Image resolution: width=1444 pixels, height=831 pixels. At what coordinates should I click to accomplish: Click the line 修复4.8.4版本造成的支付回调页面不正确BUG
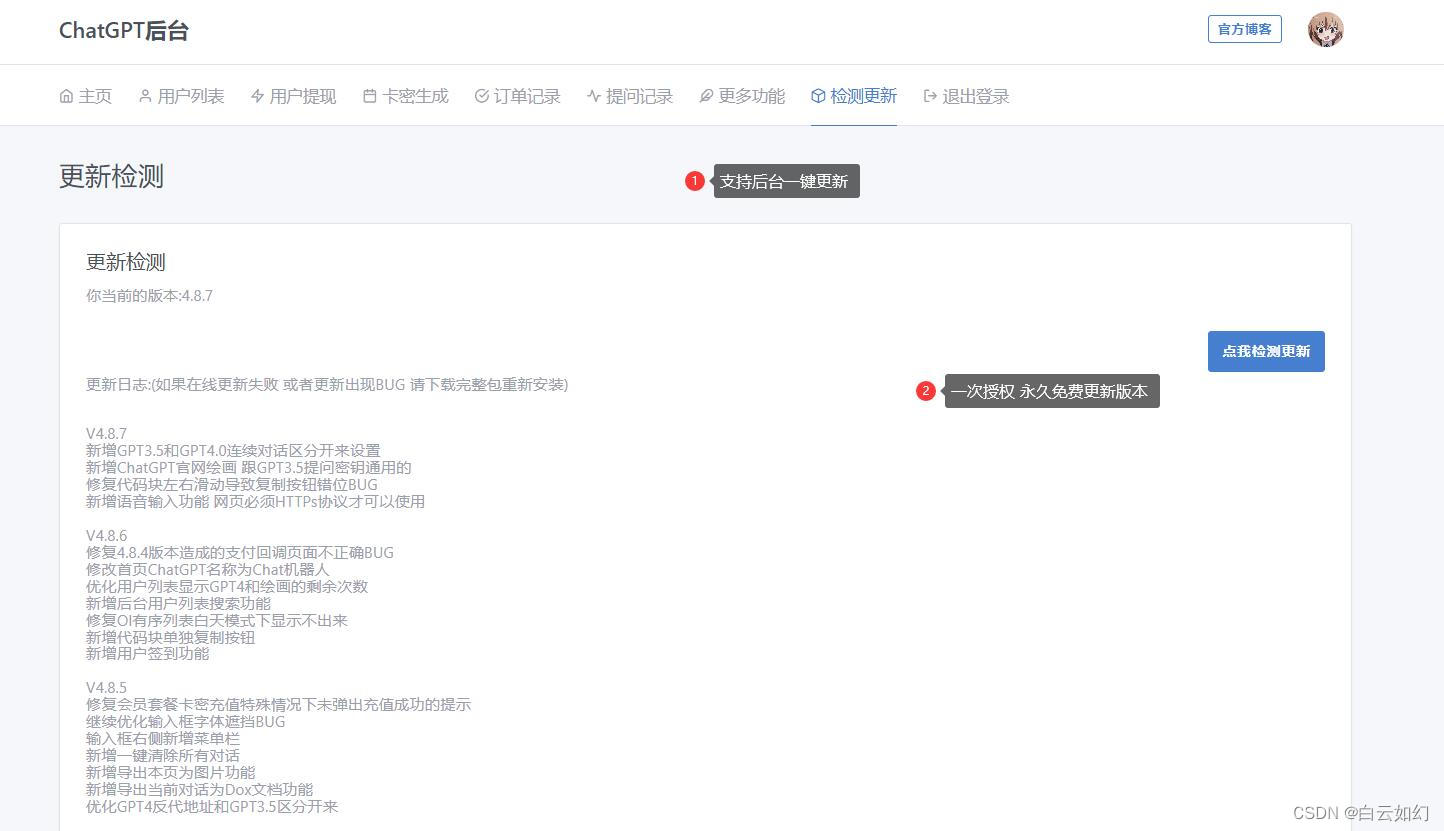pyautogui.click(x=240, y=553)
